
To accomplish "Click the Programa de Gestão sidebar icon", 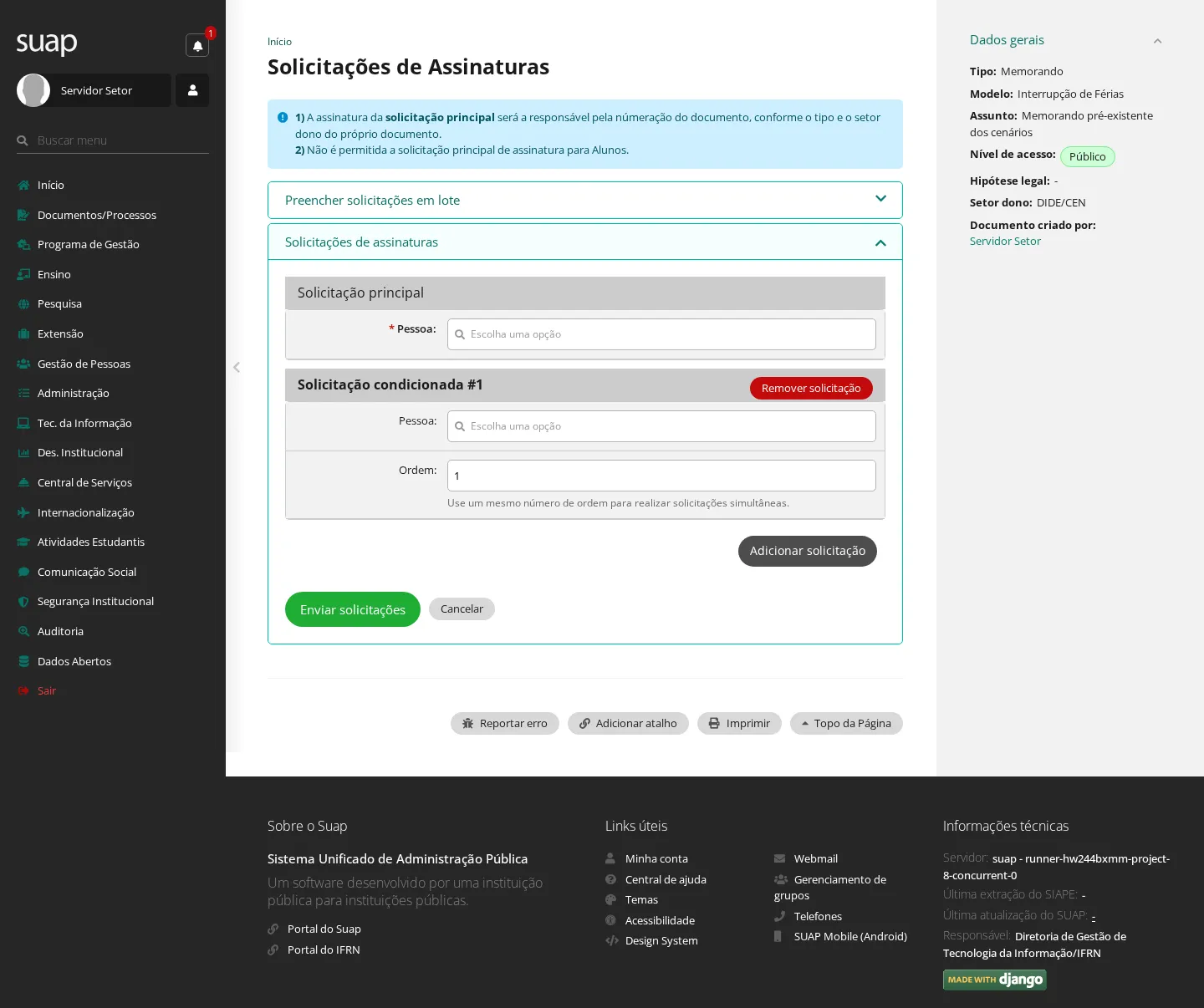I will click(x=23, y=245).
